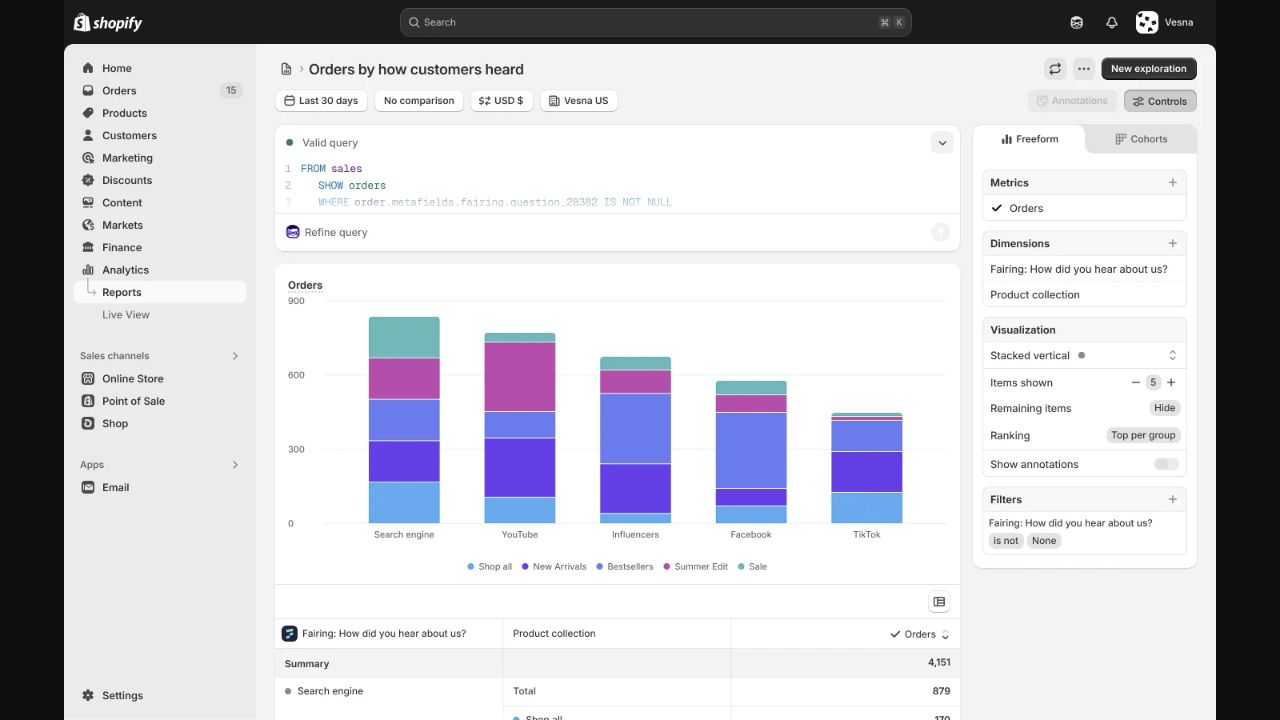Add a dimension with the plus button
Image resolution: width=1280 pixels, height=720 pixels.
click(1173, 243)
